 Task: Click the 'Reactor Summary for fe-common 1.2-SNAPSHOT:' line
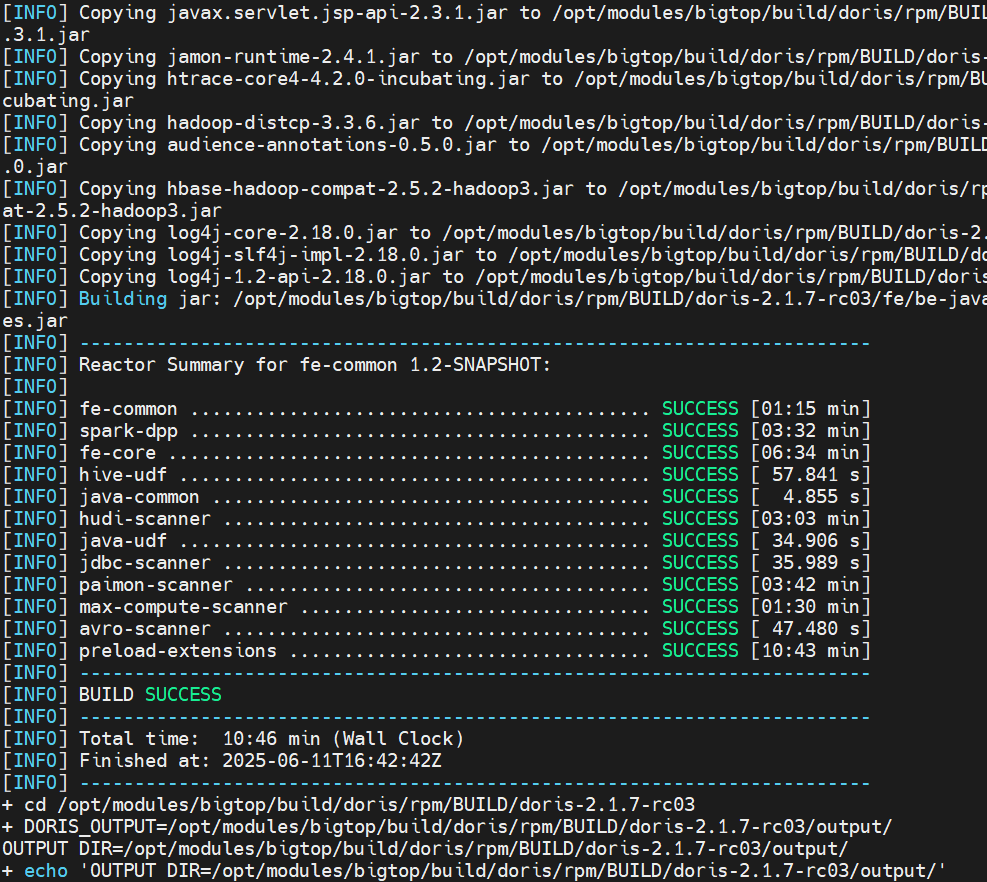click(x=314, y=365)
